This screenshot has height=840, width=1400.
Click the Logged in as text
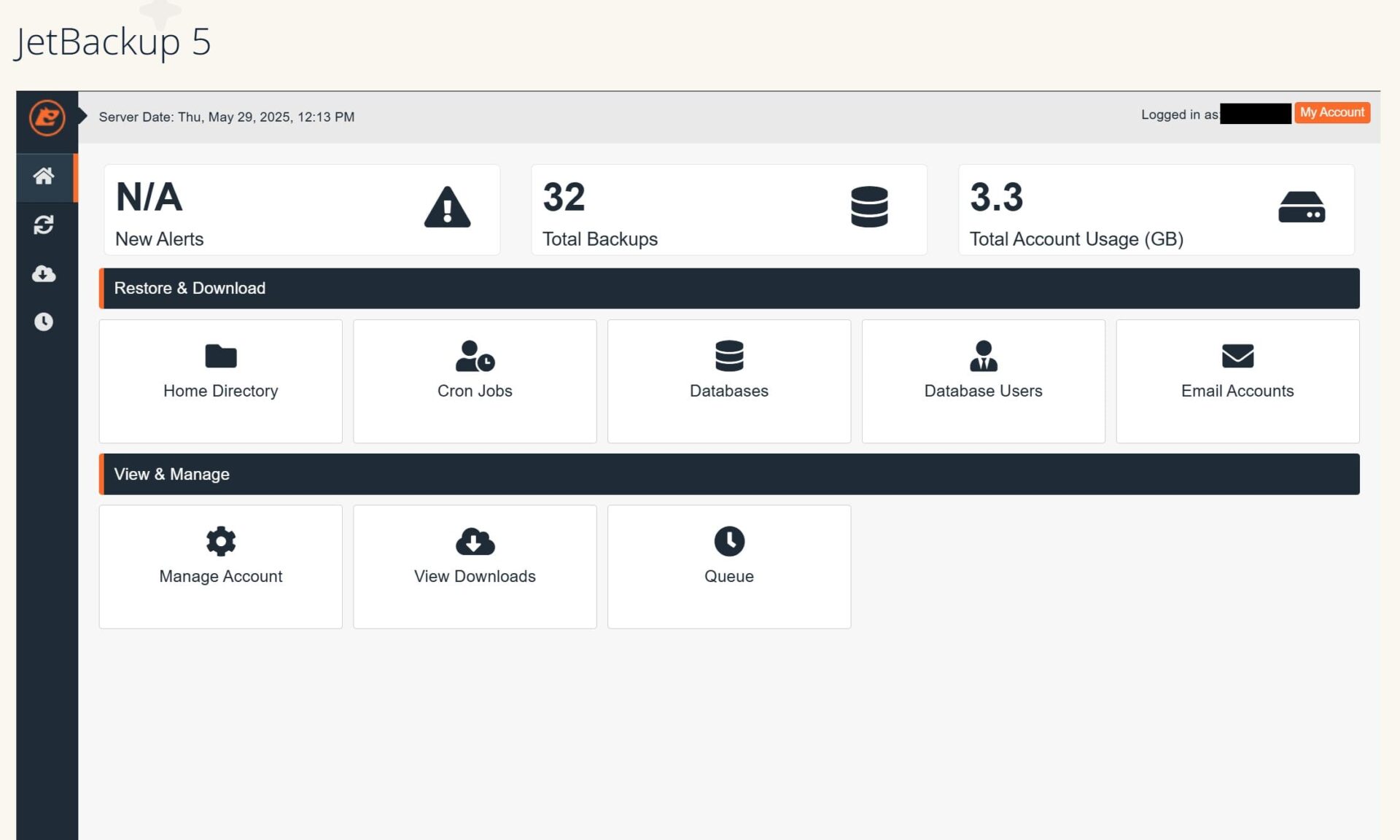(1179, 114)
